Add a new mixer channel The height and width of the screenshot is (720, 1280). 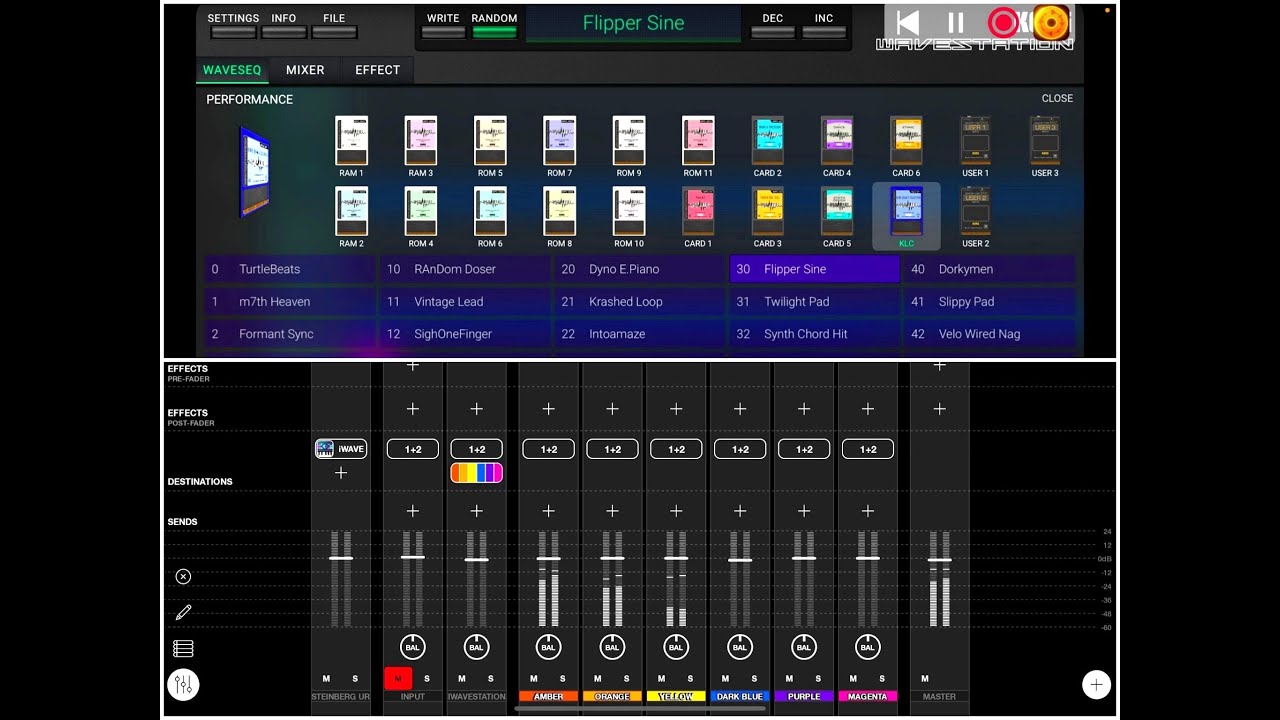1096,684
